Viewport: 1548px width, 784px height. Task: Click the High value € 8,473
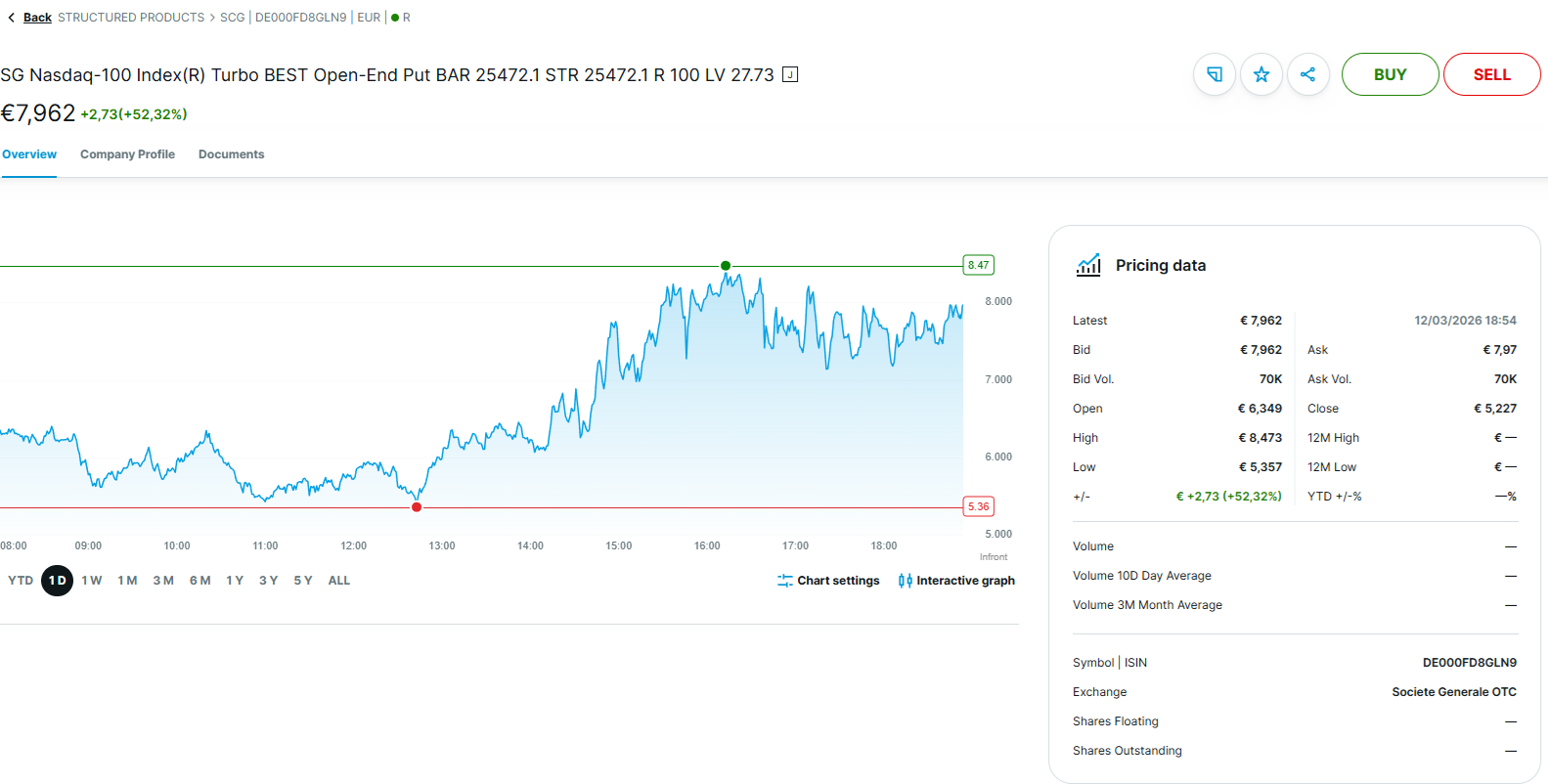click(1260, 438)
